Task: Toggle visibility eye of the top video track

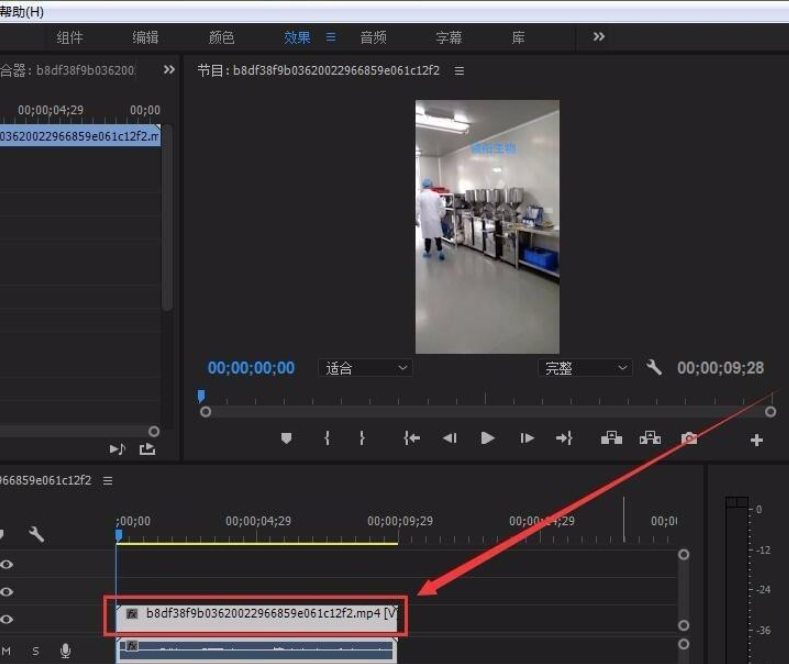Action: 7,565
